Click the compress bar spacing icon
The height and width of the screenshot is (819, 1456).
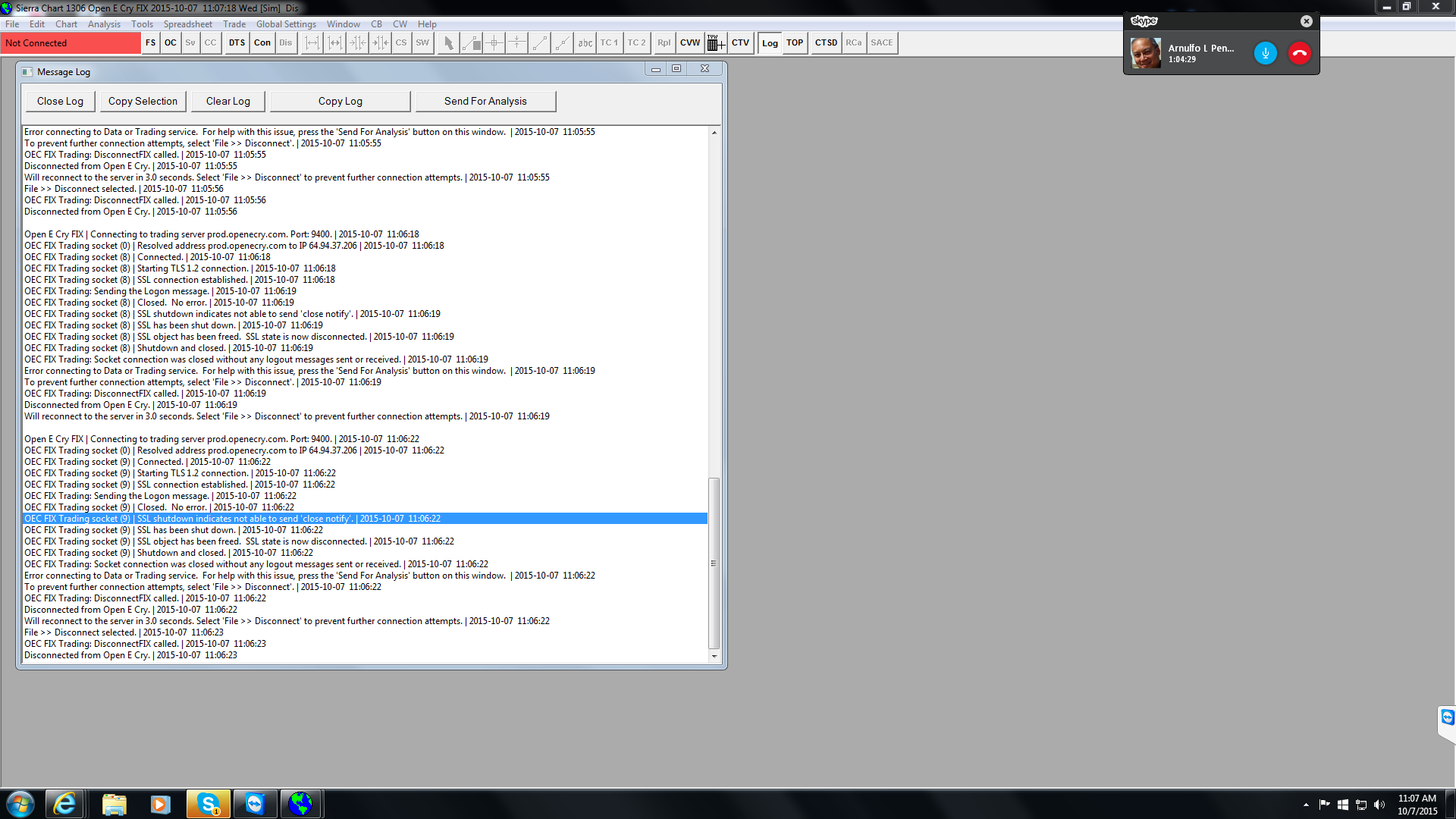pos(357,43)
